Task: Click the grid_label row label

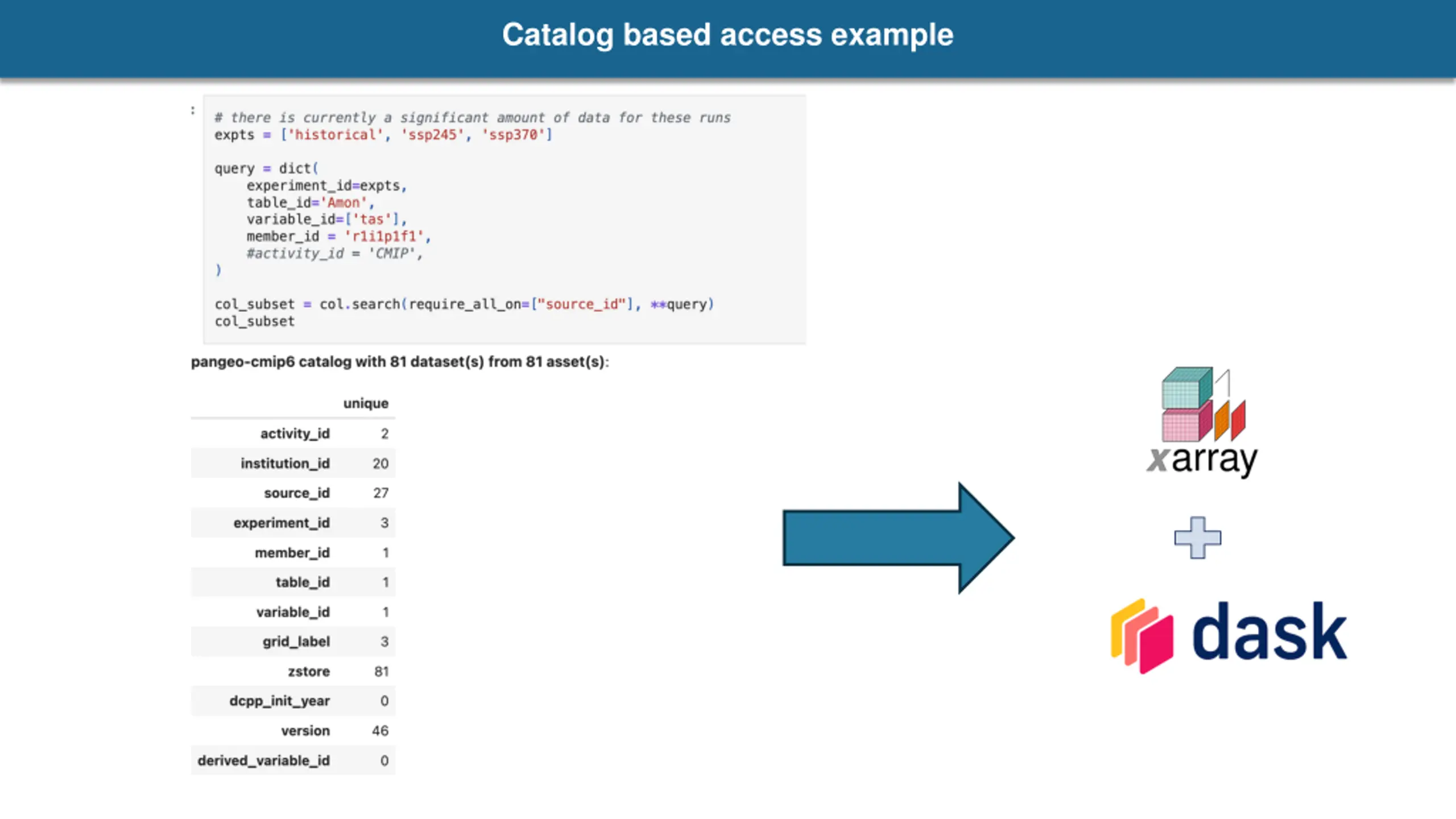Action: point(296,642)
